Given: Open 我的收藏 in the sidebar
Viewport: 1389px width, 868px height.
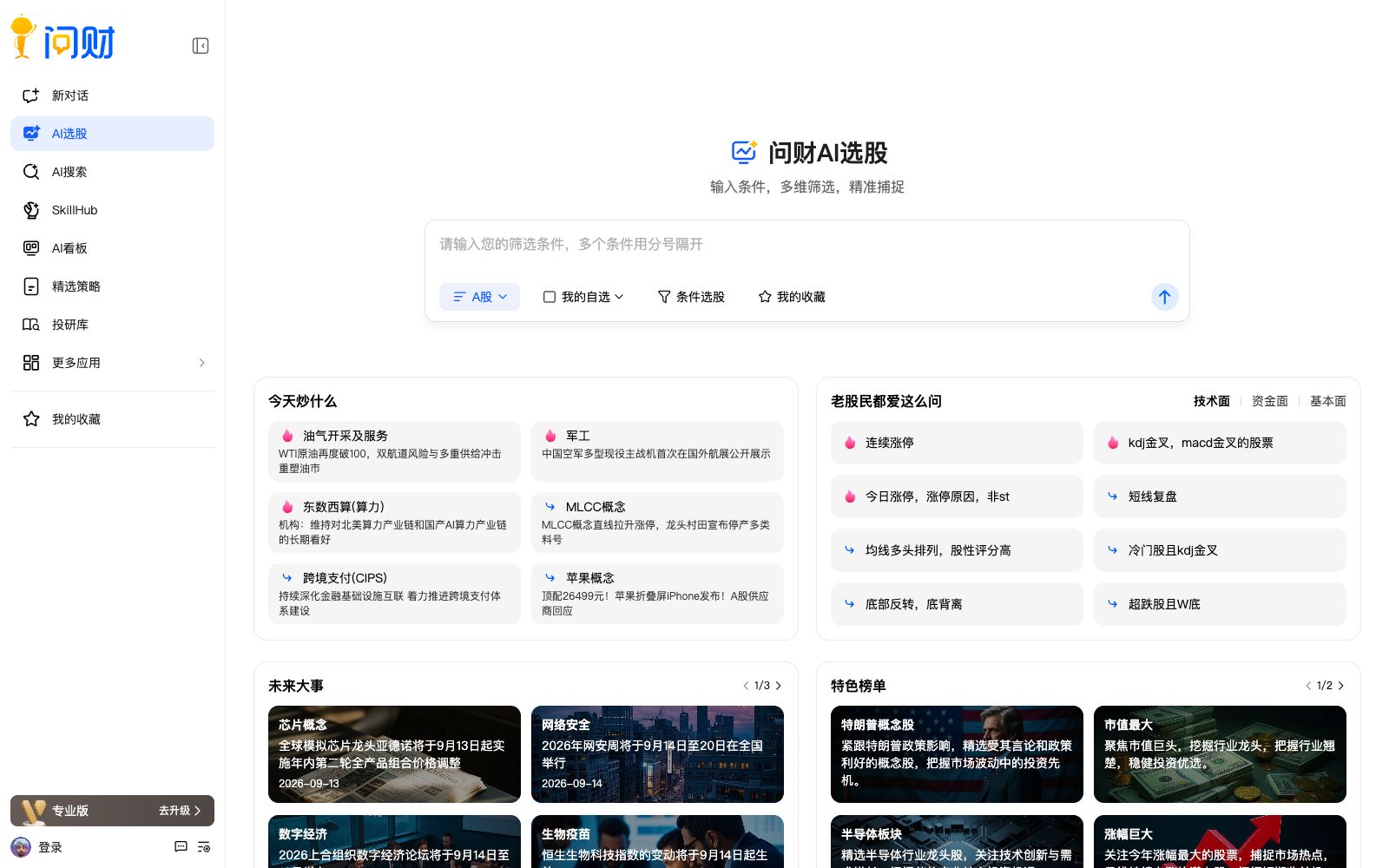Looking at the screenshot, I should 112,419.
